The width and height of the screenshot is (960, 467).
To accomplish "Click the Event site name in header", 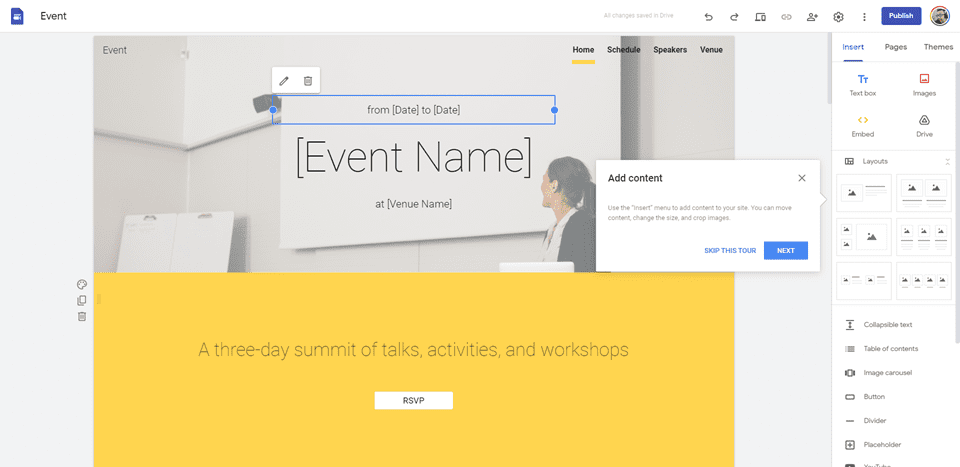I will click(x=114, y=50).
